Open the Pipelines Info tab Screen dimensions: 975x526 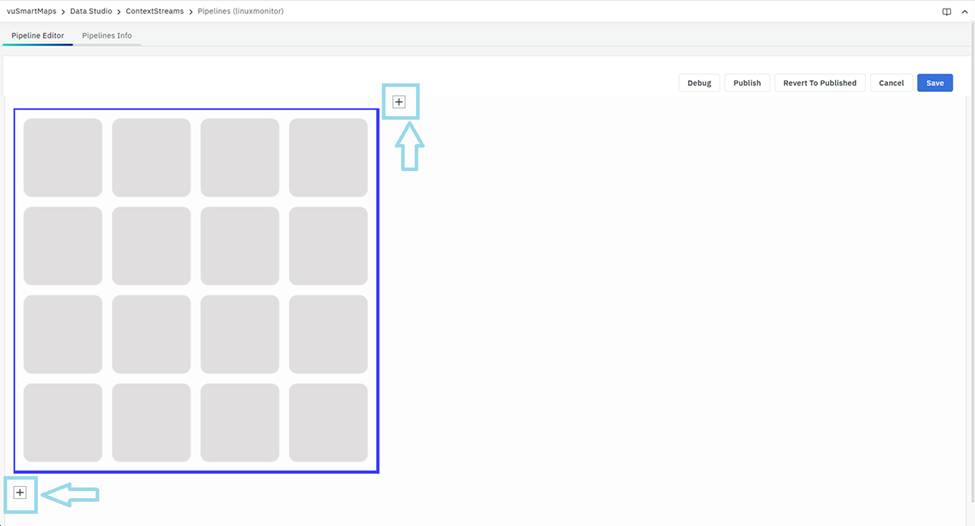107,36
